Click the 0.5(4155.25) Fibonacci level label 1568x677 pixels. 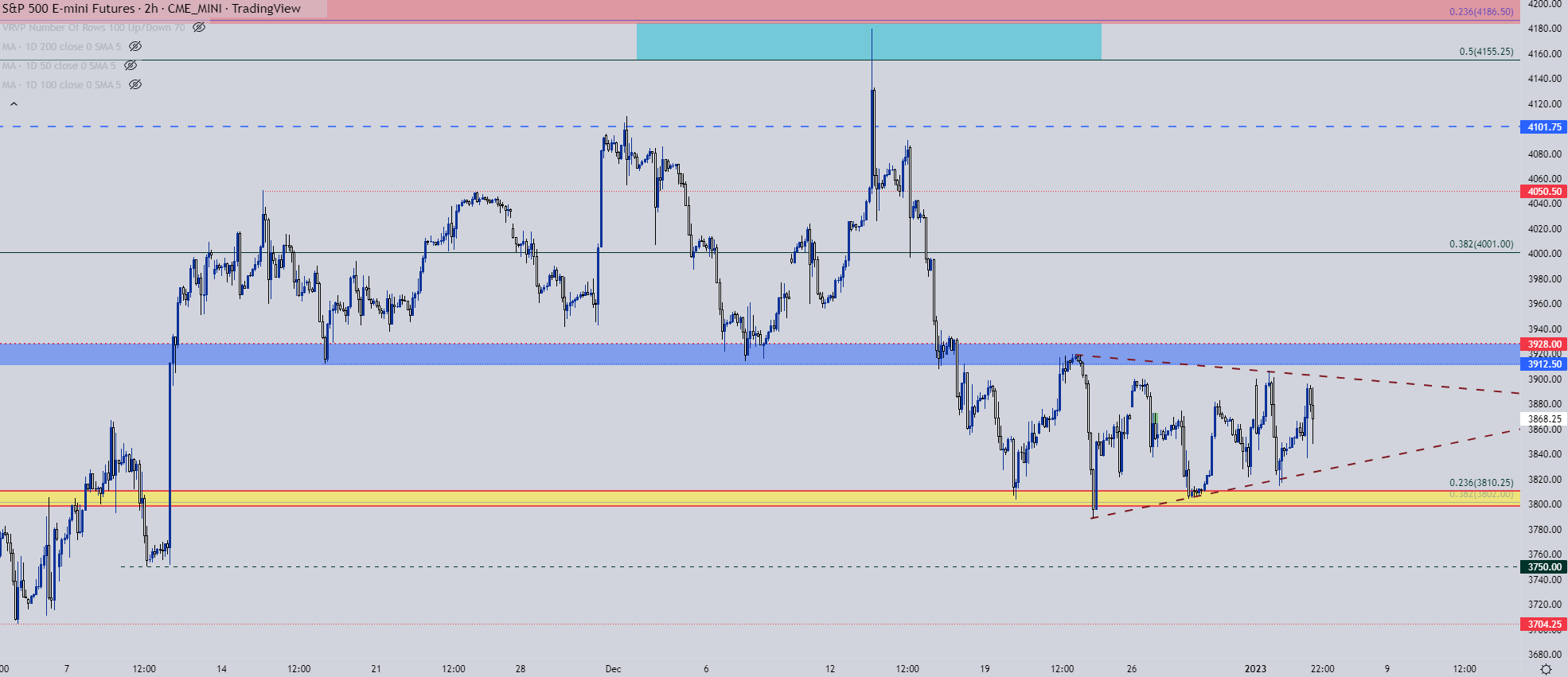click(1486, 51)
